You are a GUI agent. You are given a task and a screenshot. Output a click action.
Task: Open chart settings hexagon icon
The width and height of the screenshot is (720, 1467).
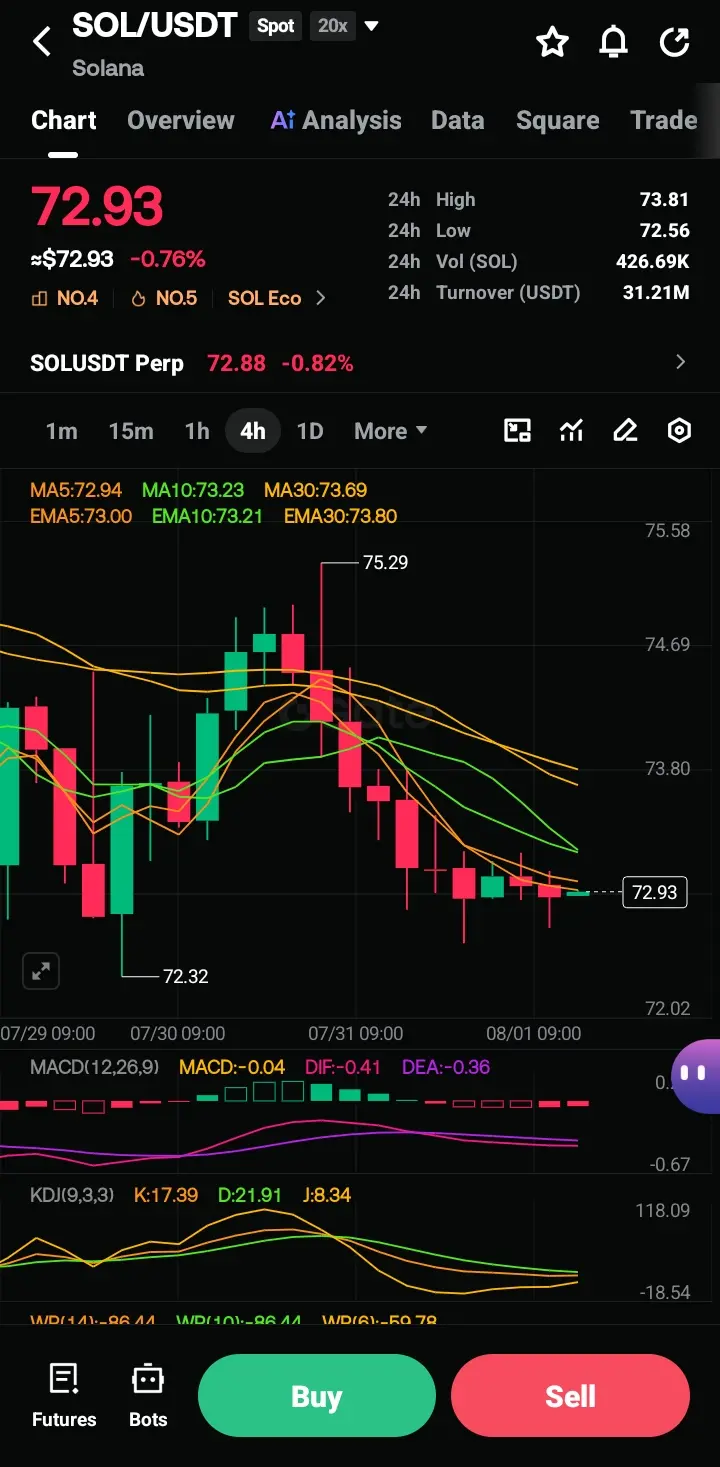click(679, 431)
